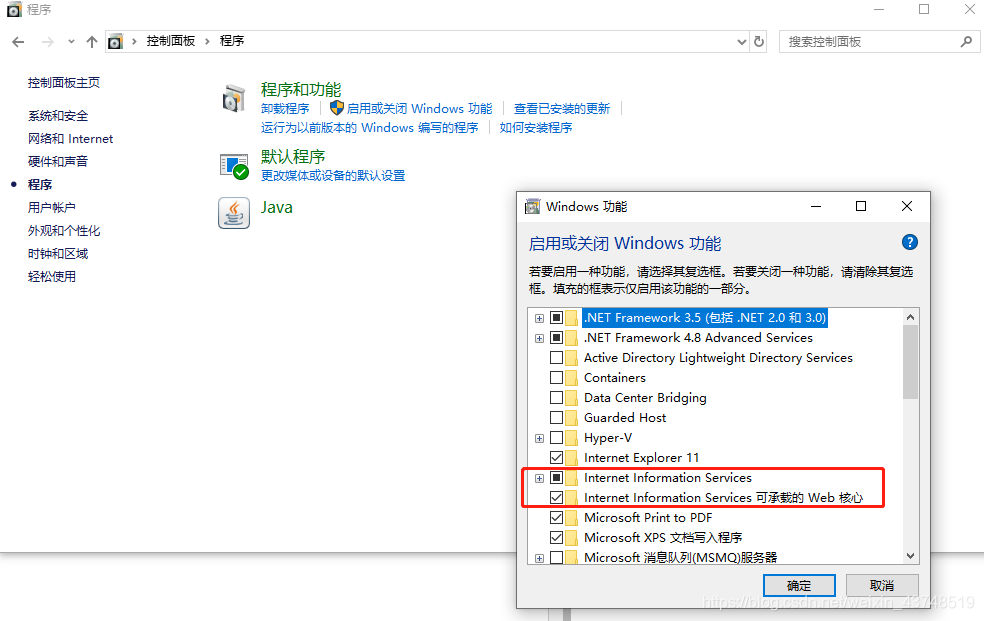984x621 pixels.
Task: Click 查看已安装的更新 link
Action: coord(562,109)
